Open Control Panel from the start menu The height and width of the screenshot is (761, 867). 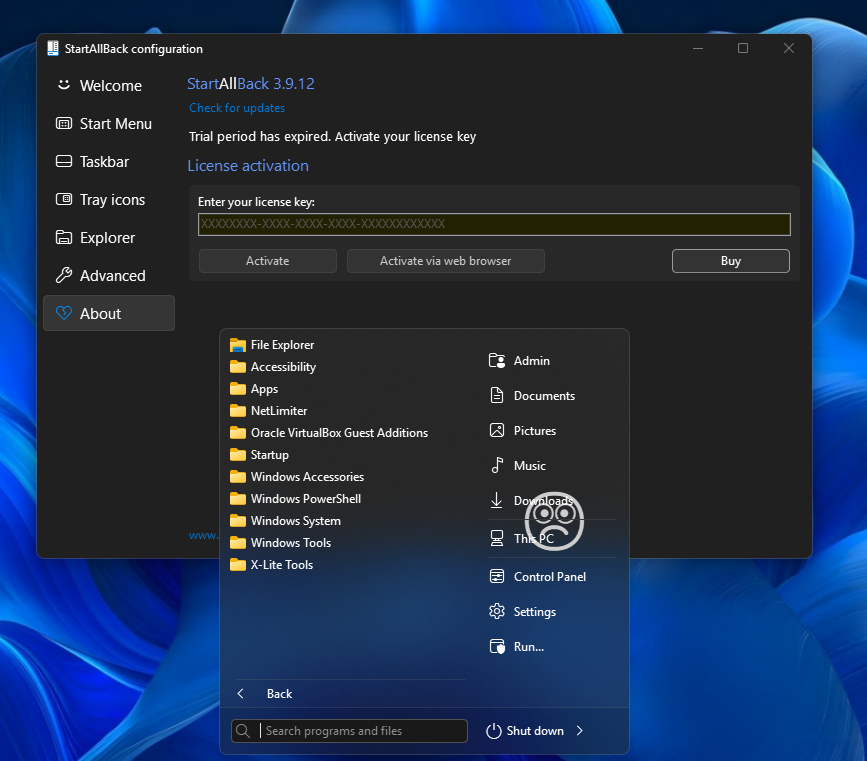[552, 576]
